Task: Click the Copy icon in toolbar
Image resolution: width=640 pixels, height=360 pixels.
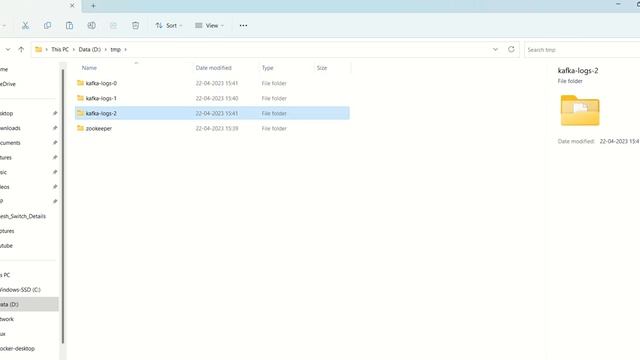Action: click(47, 25)
